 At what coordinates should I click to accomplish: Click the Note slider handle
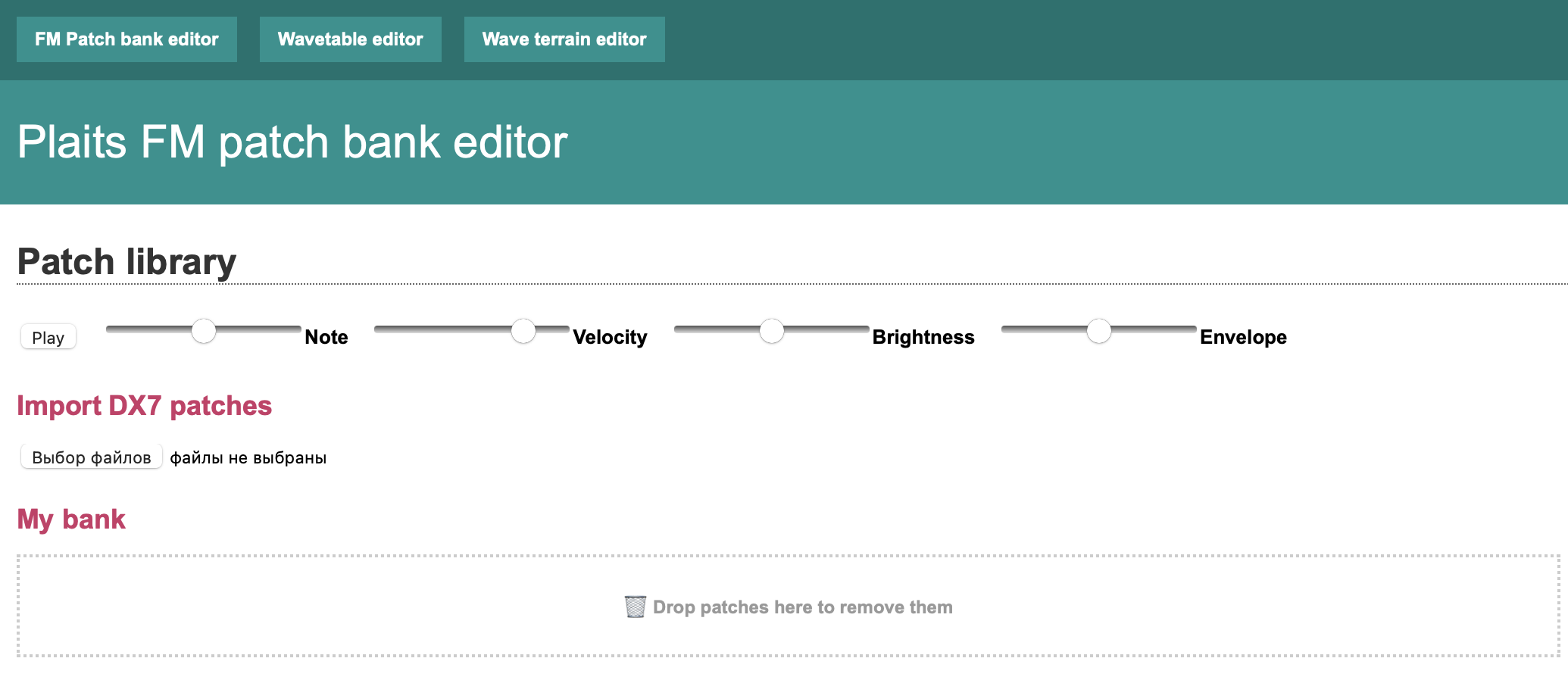tap(204, 331)
